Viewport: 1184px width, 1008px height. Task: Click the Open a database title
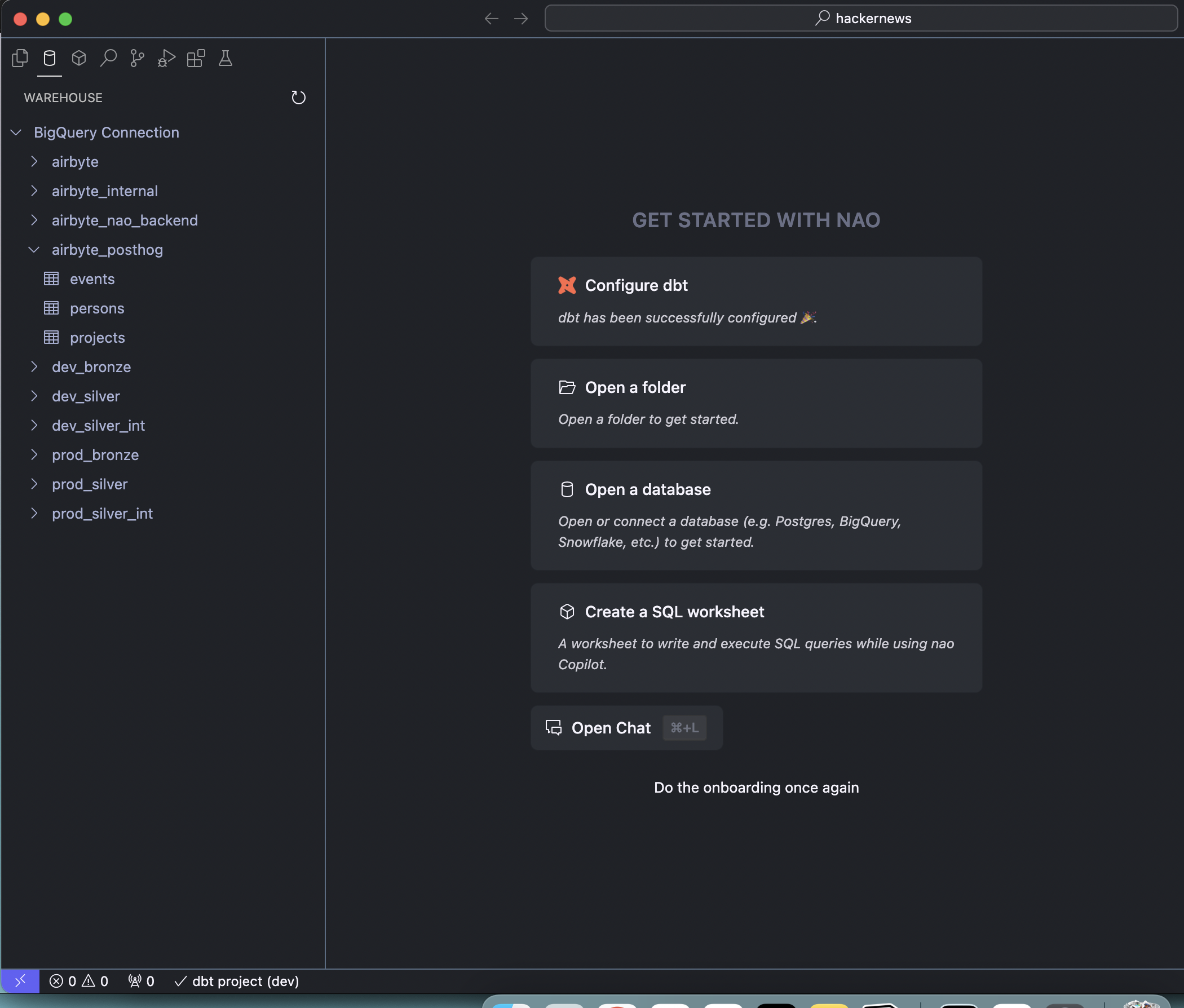pyautogui.click(x=648, y=490)
